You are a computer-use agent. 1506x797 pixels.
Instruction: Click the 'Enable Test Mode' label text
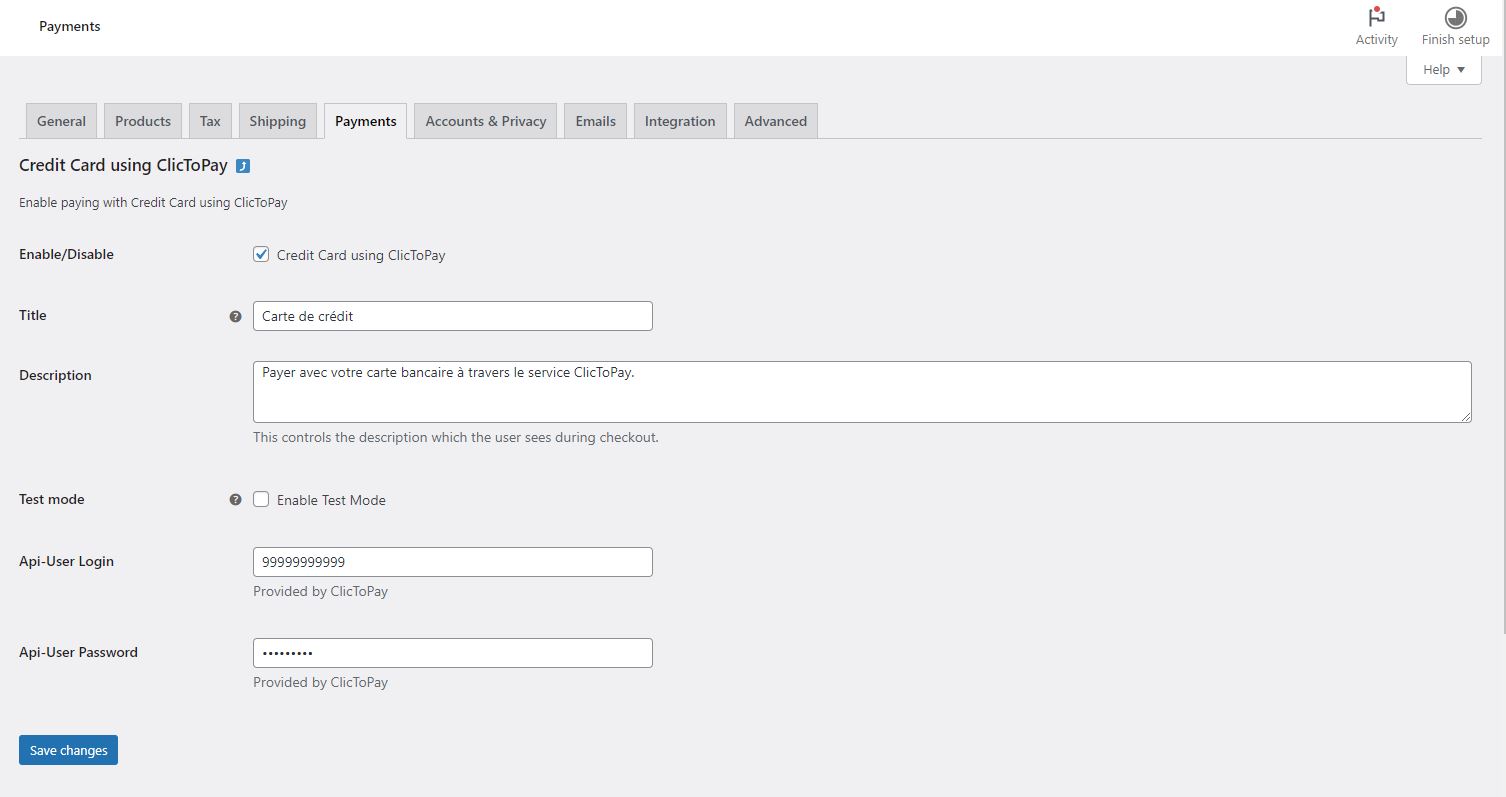point(331,500)
